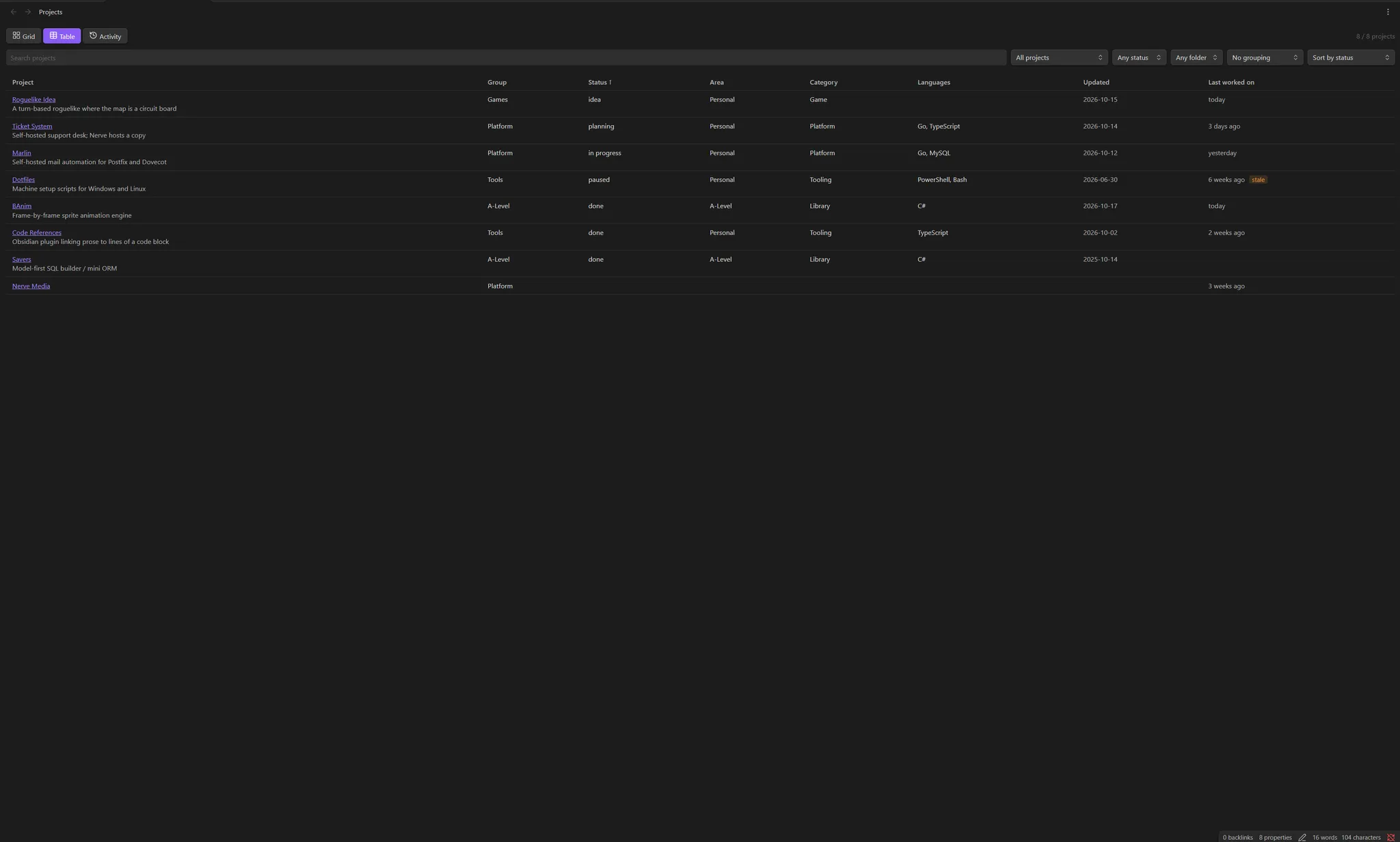
Task: Click the stale badge on Dotfiles row
Action: tap(1258, 180)
